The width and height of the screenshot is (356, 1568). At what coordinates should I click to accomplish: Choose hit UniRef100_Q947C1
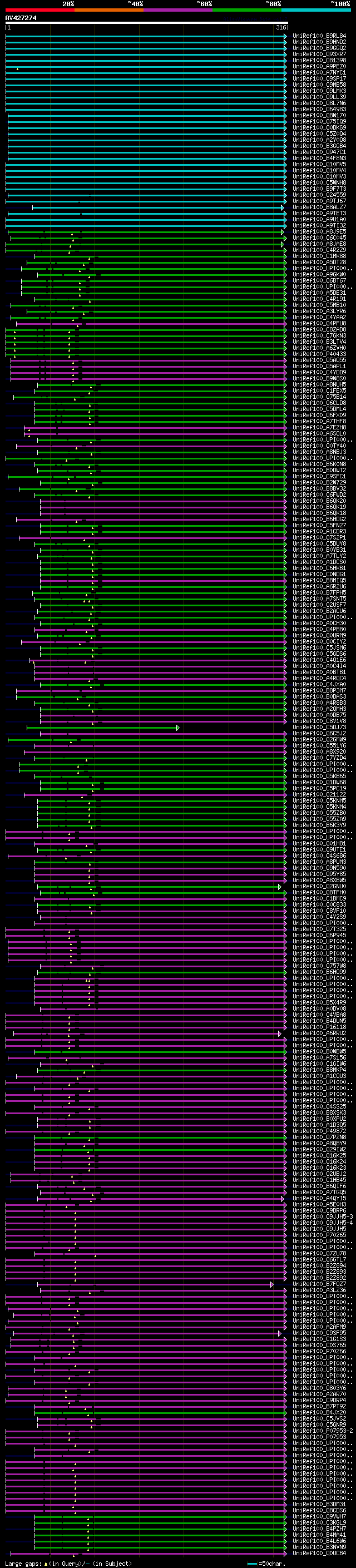pyautogui.click(x=319, y=152)
